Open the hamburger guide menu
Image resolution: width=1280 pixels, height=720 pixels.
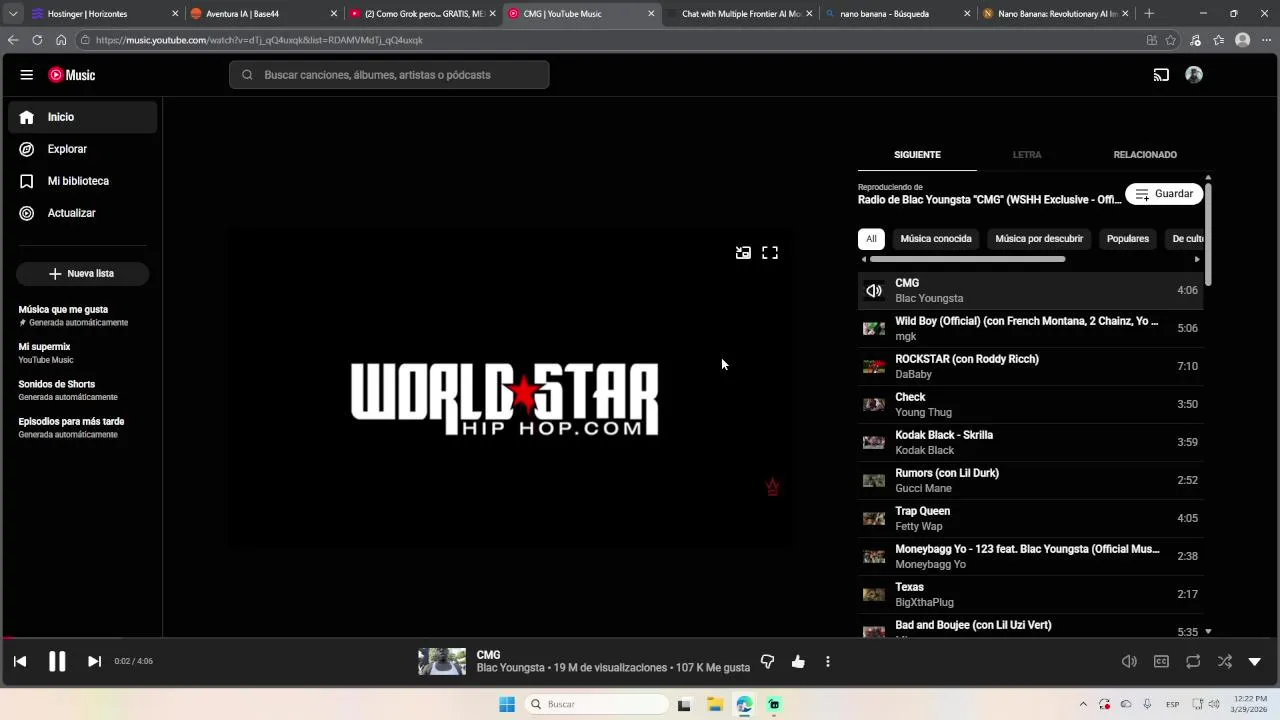pyautogui.click(x=27, y=75)
